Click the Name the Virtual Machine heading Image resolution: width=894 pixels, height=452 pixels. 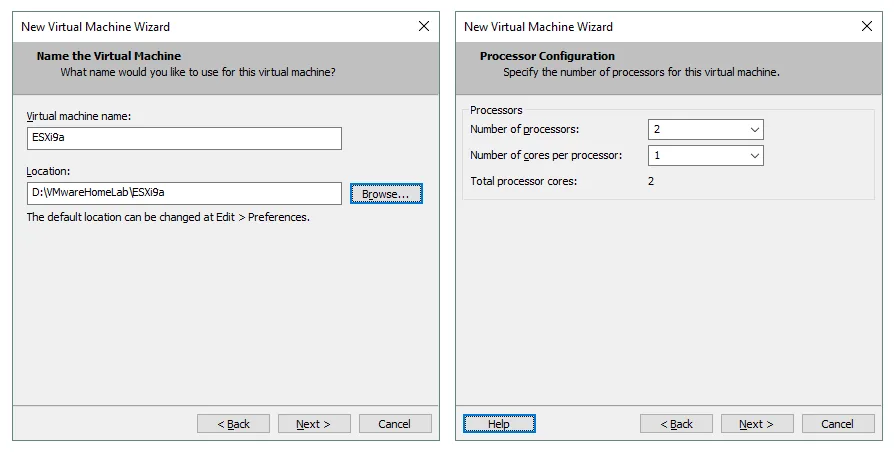[109, 56]
